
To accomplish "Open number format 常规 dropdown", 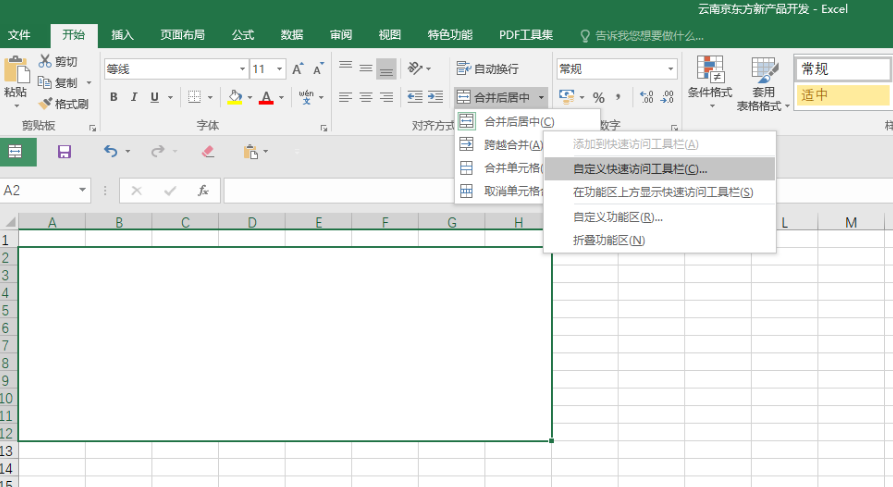I will (671, 69).
